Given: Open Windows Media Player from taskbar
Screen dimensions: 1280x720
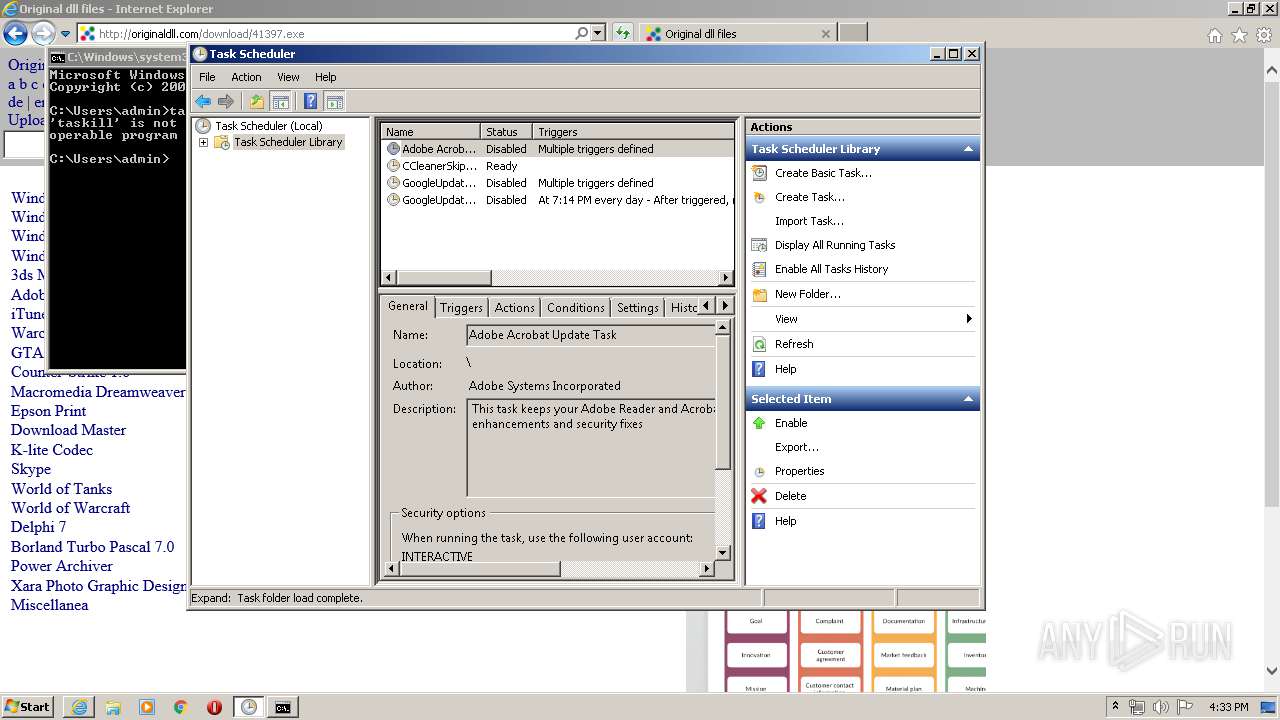Looking at the screenshot, I should [x=147, y=707].
